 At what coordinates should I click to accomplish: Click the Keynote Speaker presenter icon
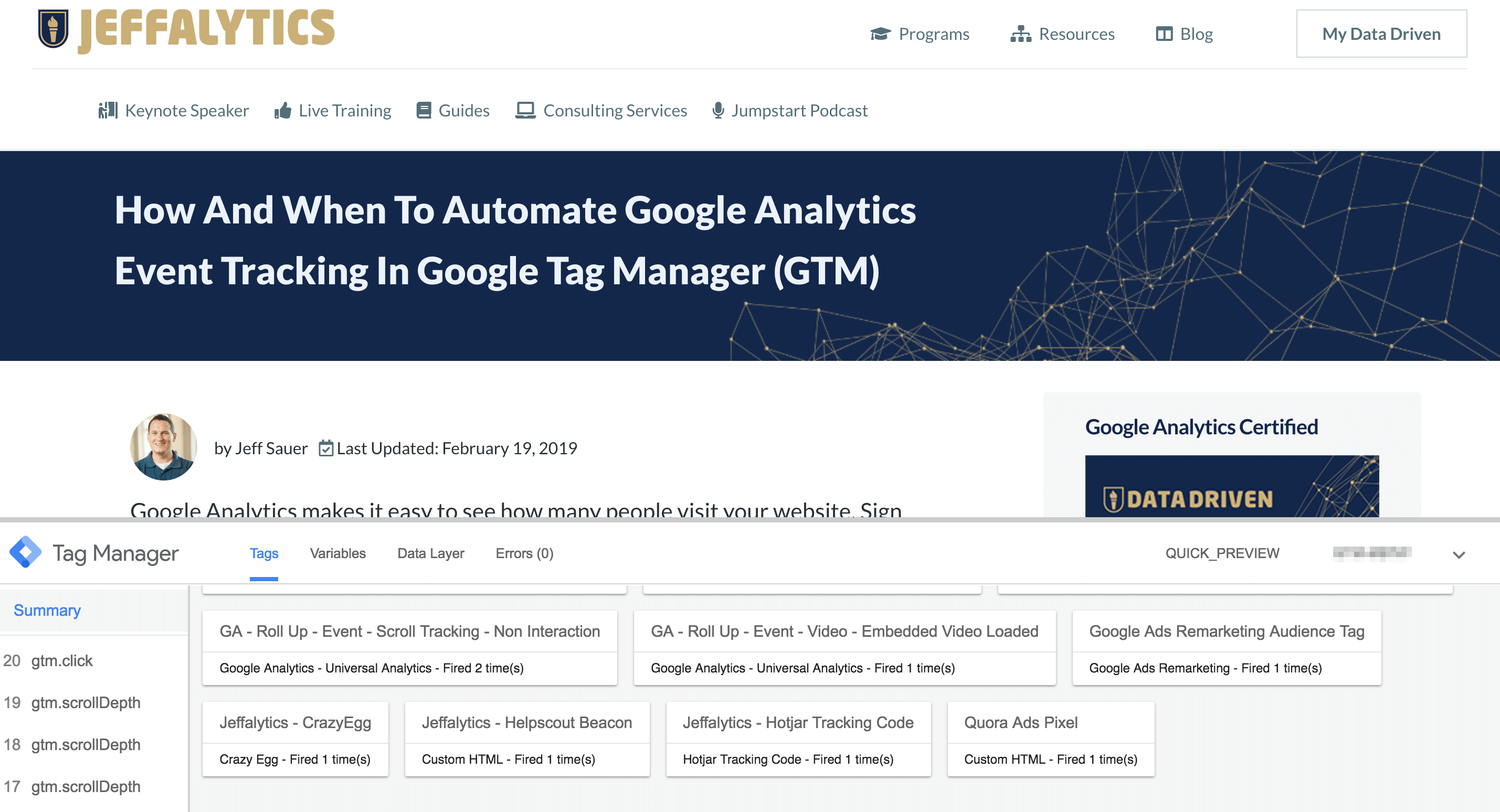pyautogui.click(x=108, y=111)
